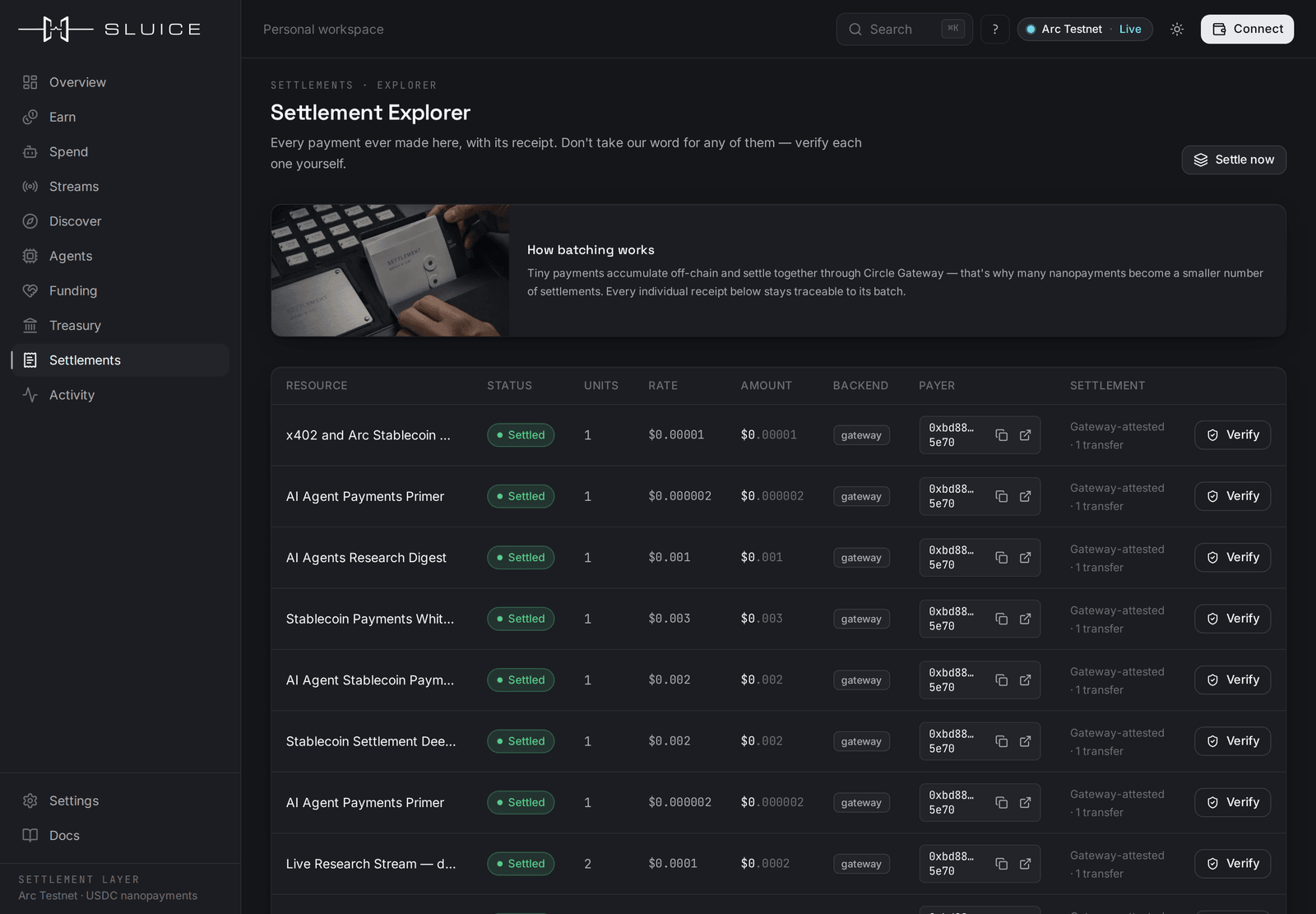
Task: Open Earn in the sidebar
Action: pos(120,117)
